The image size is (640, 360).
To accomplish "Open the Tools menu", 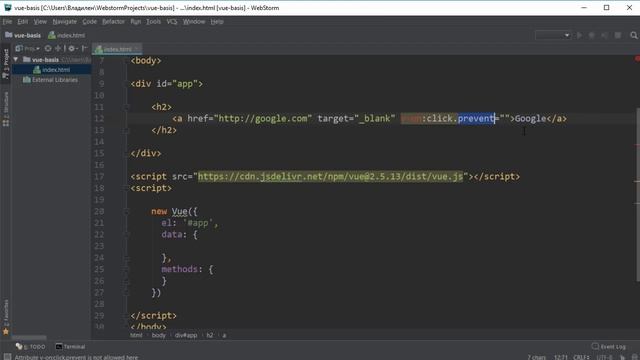I will click(153, 22).
